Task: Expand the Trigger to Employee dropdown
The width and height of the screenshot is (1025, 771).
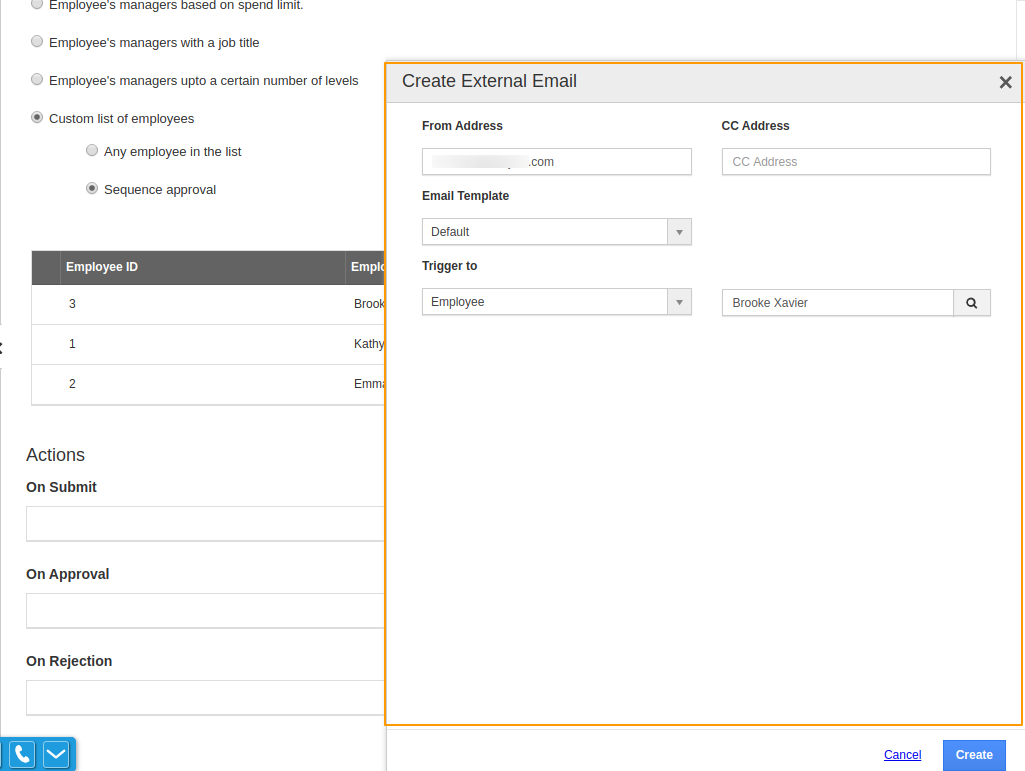Action: [556, 302]
